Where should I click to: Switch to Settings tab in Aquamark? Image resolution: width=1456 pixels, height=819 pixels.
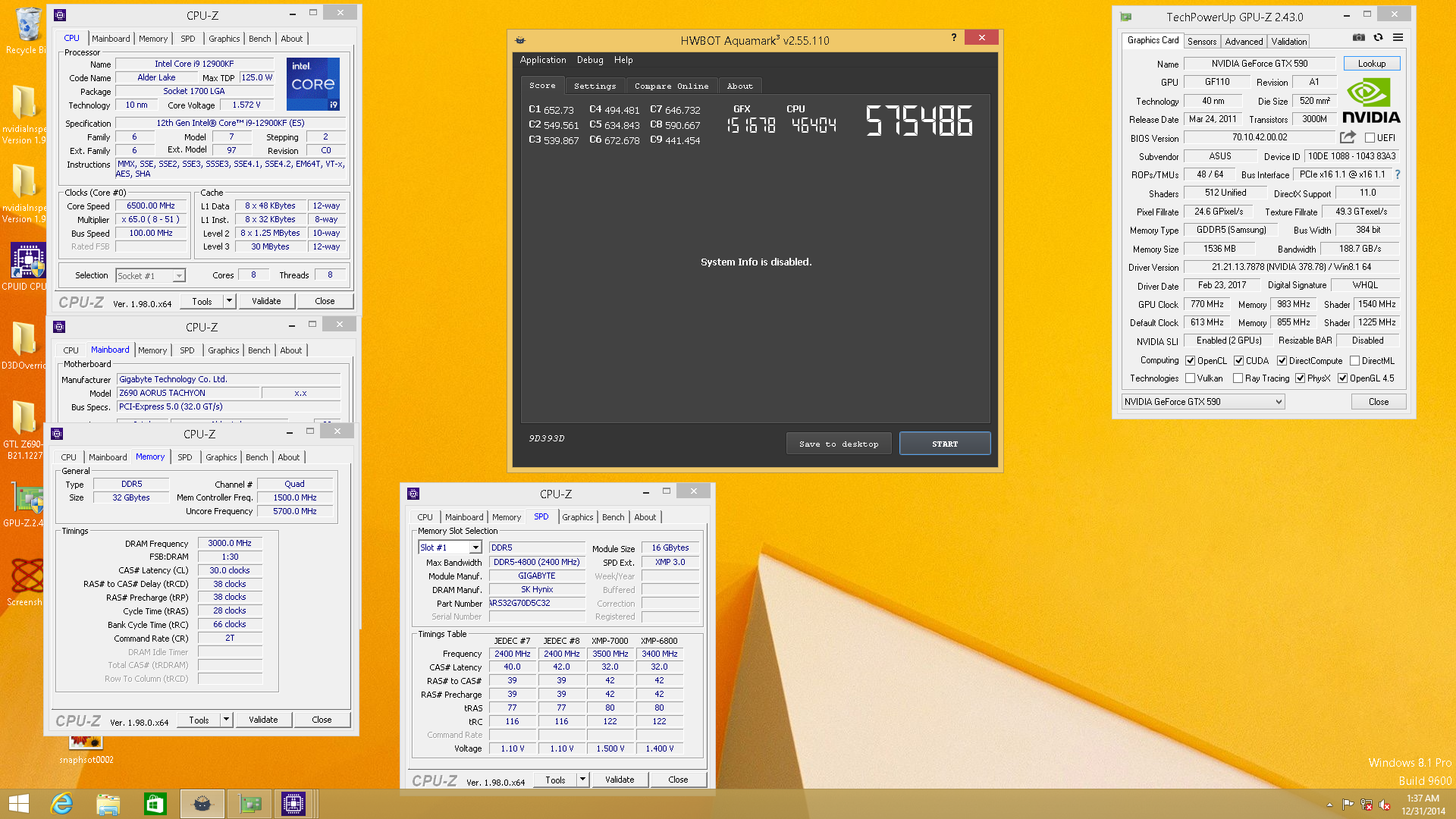pyautogui.click(x=595, y=86)
